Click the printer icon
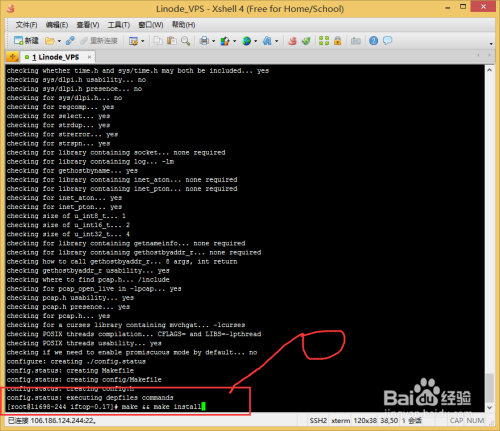500x431 pixels. 204,41
